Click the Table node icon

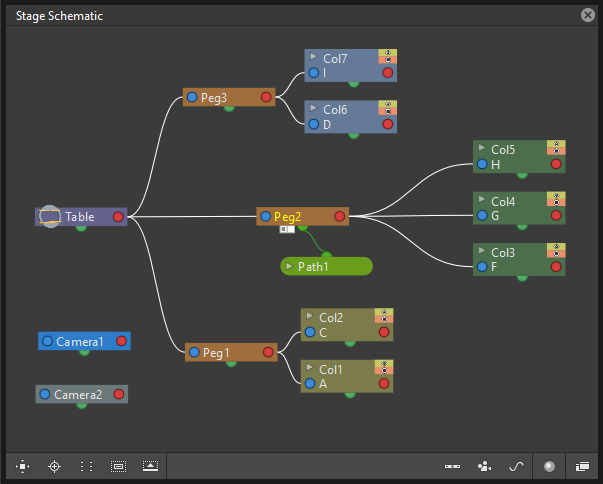click(50, 216)
